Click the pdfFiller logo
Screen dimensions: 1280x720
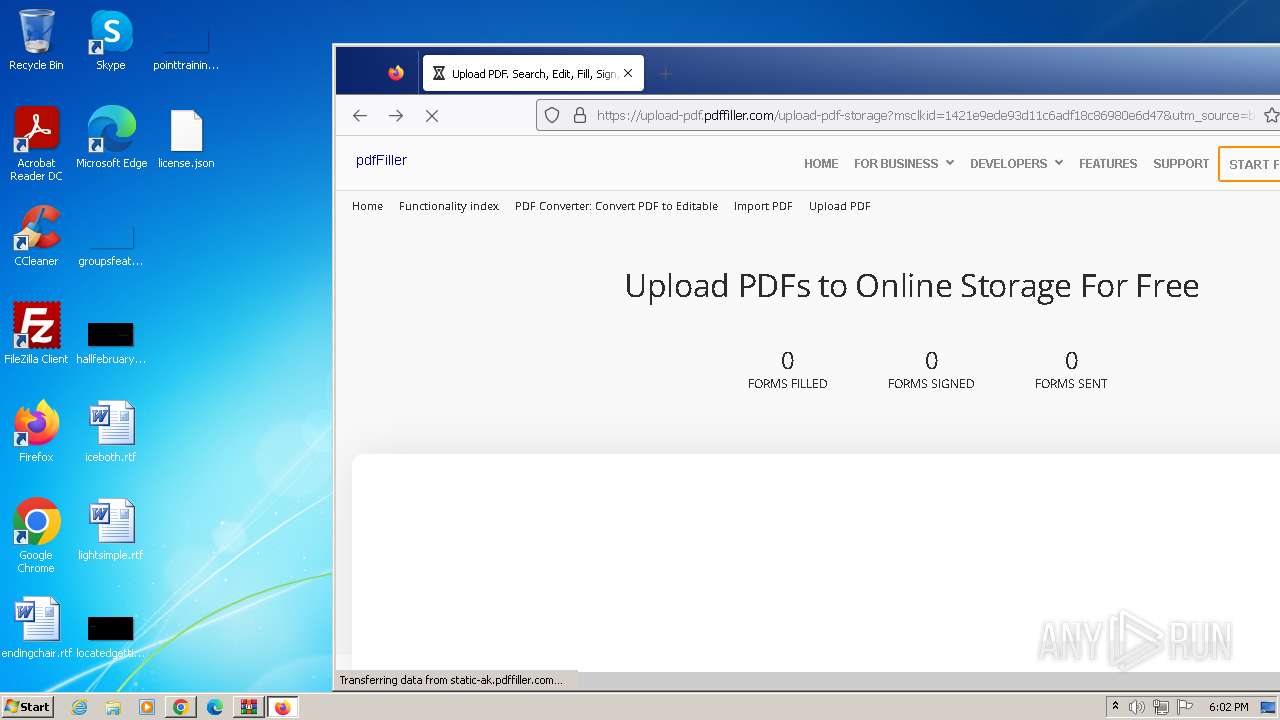tap(381, 160)
